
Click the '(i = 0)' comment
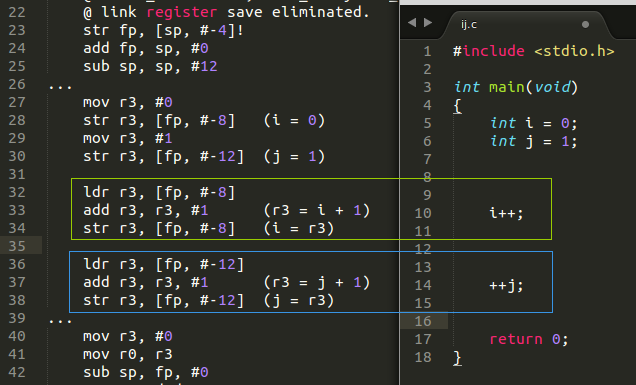tap(294, 120)
